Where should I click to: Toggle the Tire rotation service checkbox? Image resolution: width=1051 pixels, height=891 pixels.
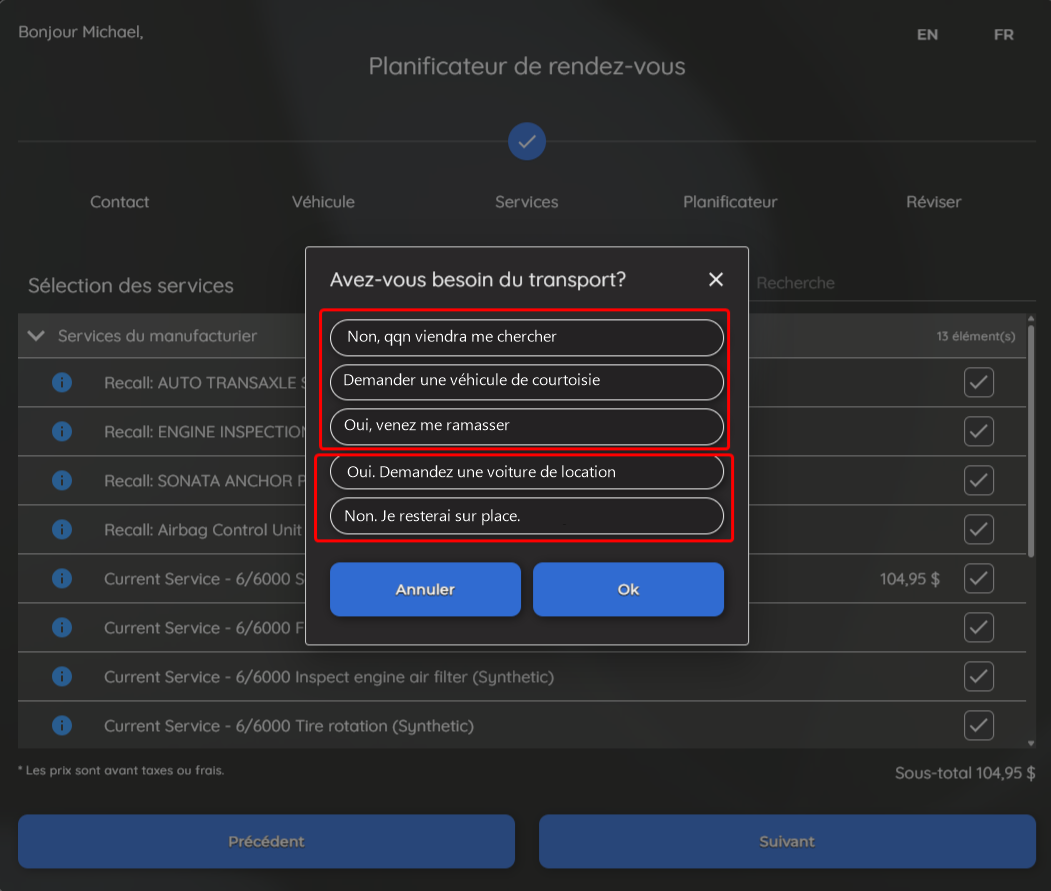[978, 725]
